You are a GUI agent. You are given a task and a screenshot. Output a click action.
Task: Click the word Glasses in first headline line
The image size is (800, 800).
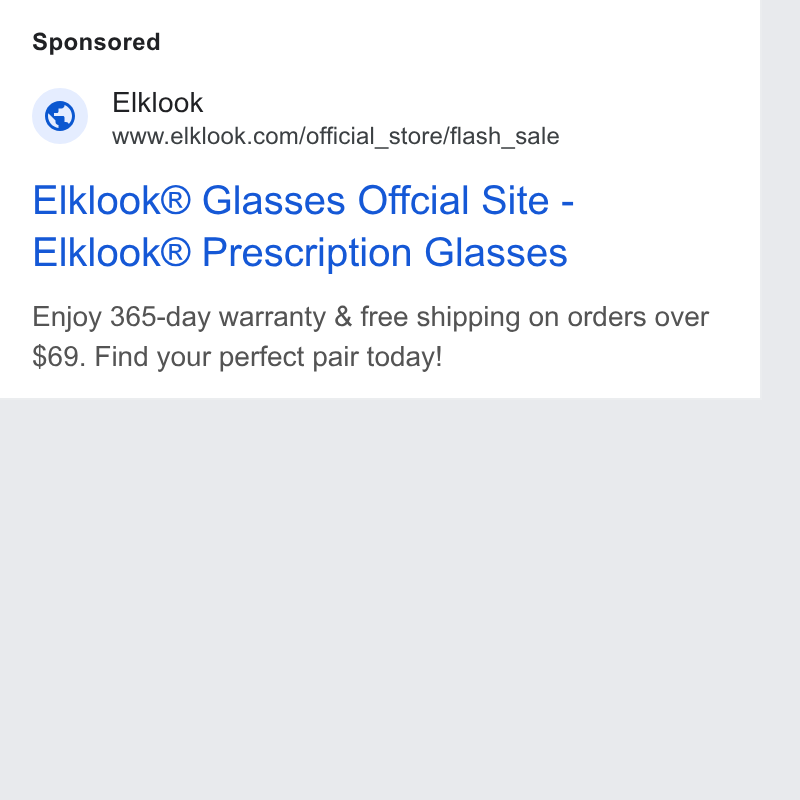274,200
